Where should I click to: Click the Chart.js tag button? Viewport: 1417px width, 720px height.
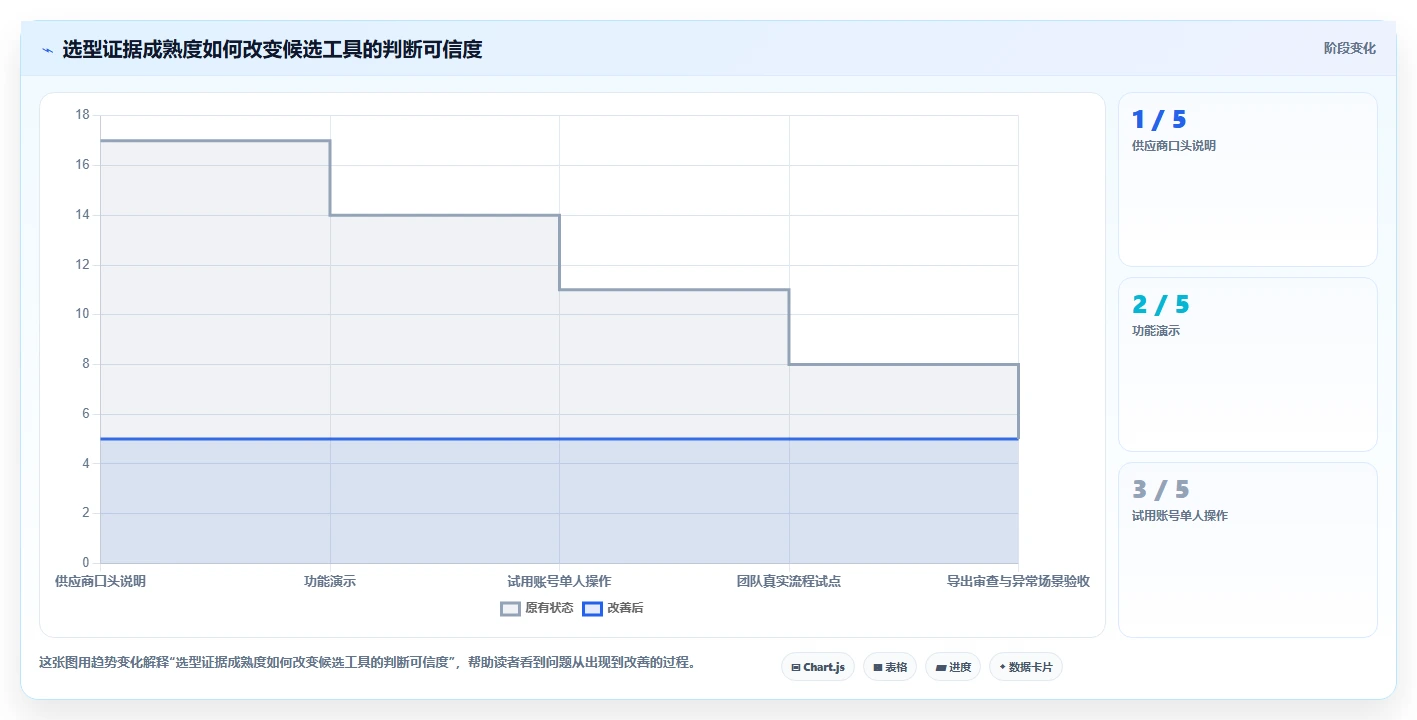(x=817, y=667)
